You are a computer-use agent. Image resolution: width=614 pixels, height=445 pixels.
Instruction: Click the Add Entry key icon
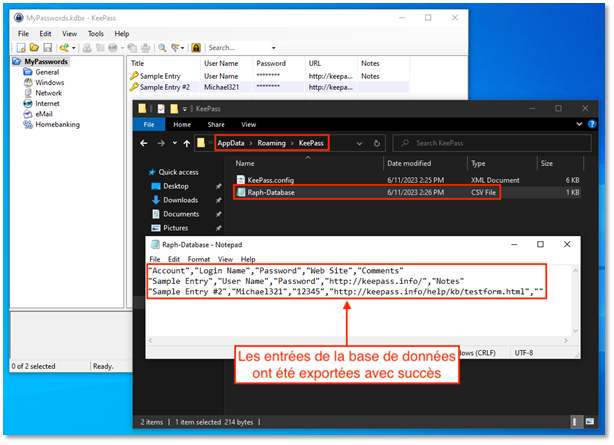point(64,48)
